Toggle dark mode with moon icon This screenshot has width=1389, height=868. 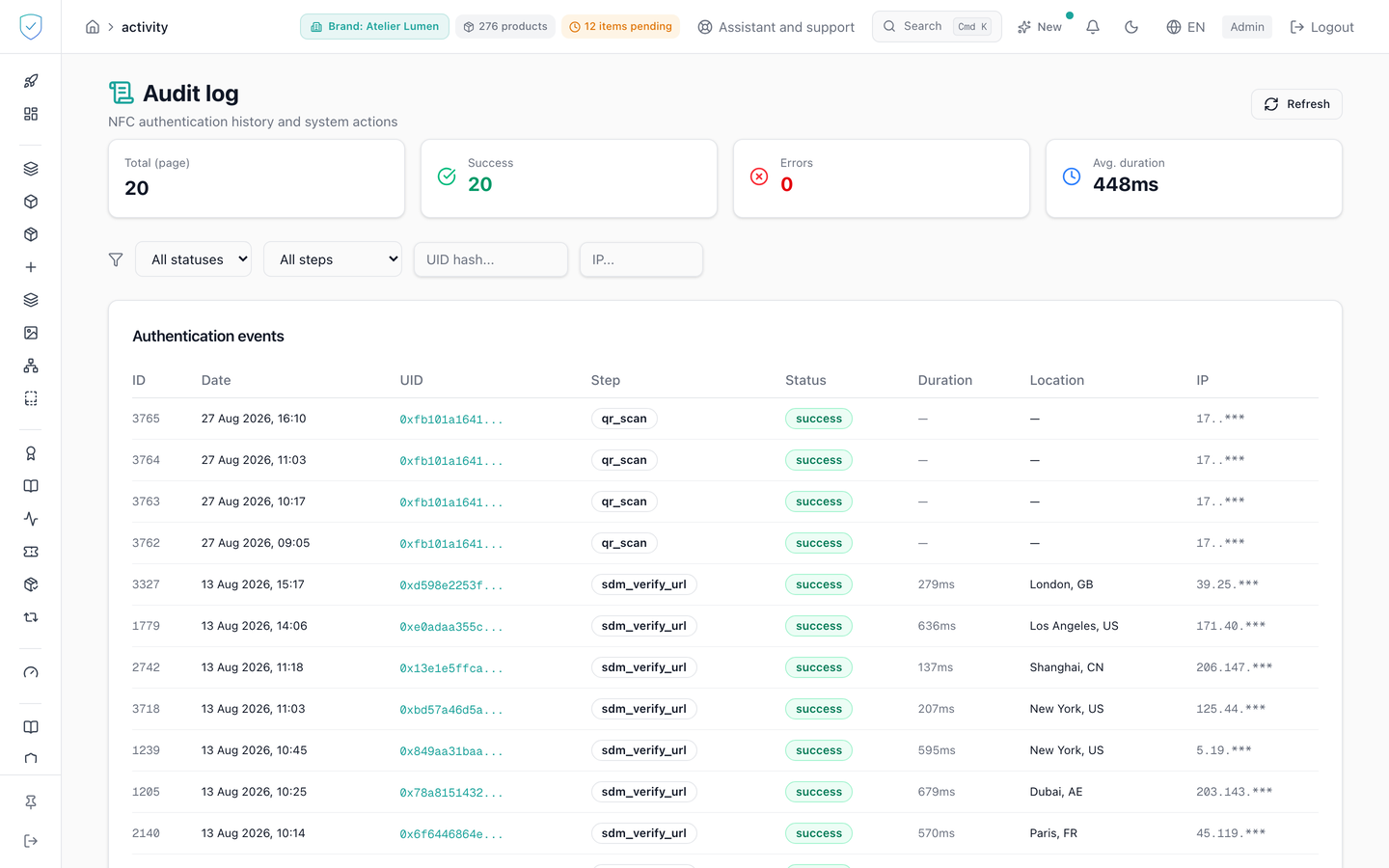(x=1131, y=27)
